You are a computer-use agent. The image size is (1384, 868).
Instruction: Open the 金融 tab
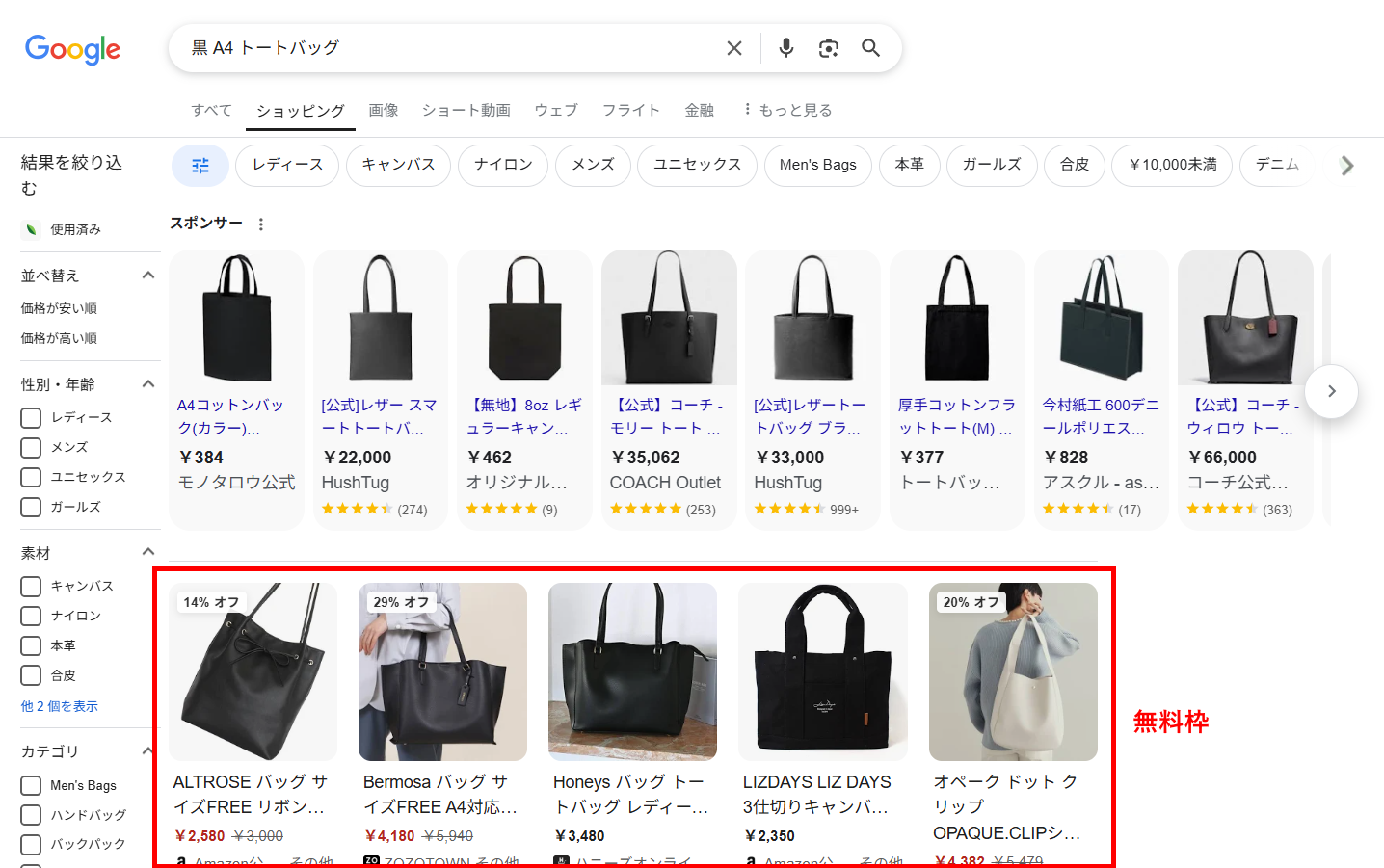(700, 110)
